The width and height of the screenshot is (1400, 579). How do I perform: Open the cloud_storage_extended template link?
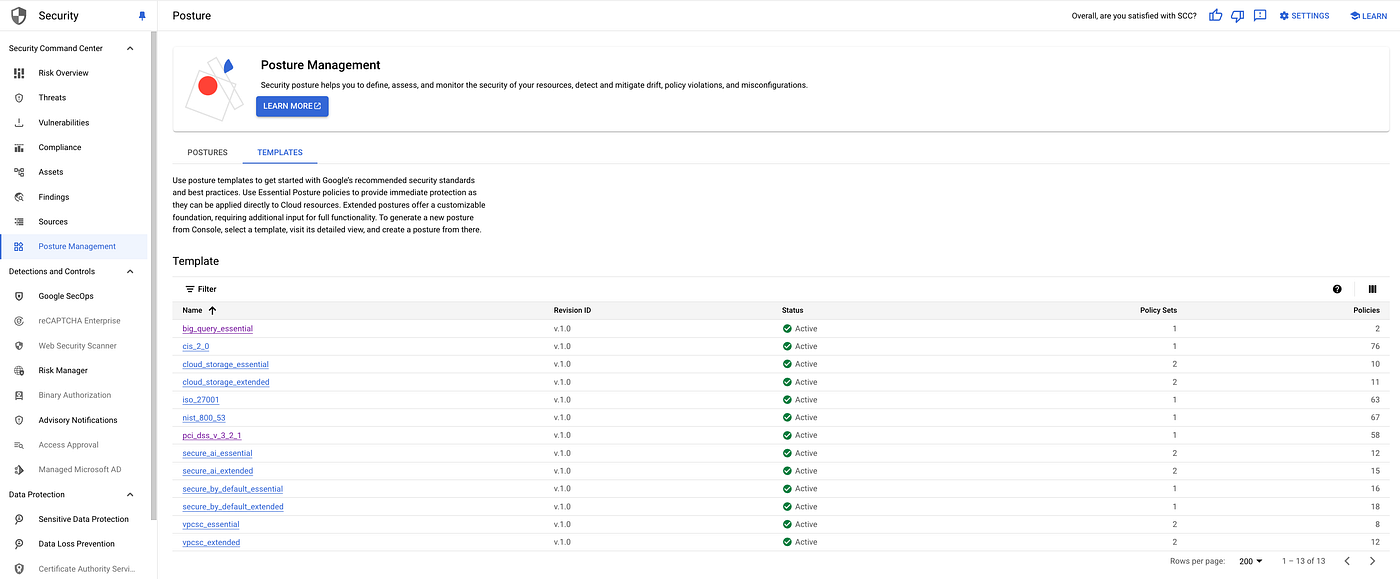(x=225, y=382)
